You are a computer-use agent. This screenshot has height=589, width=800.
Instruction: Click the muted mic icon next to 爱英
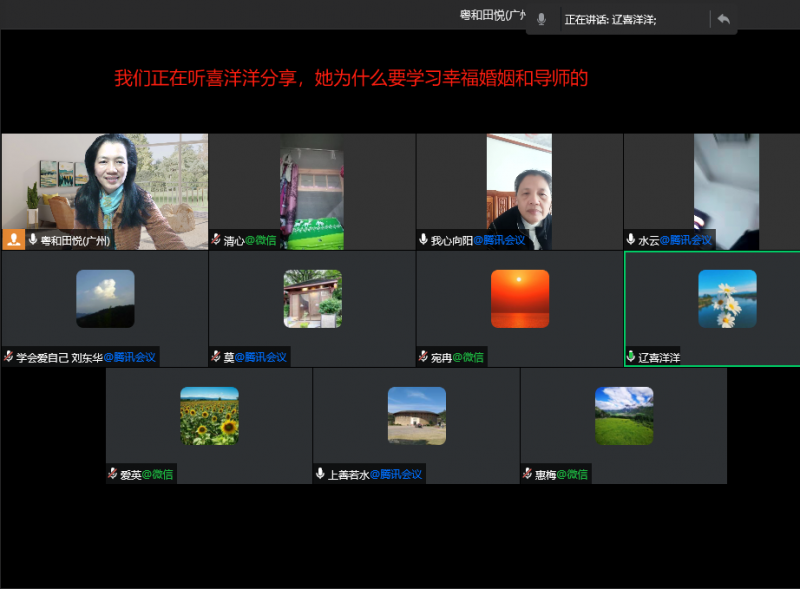pos(113,474)
